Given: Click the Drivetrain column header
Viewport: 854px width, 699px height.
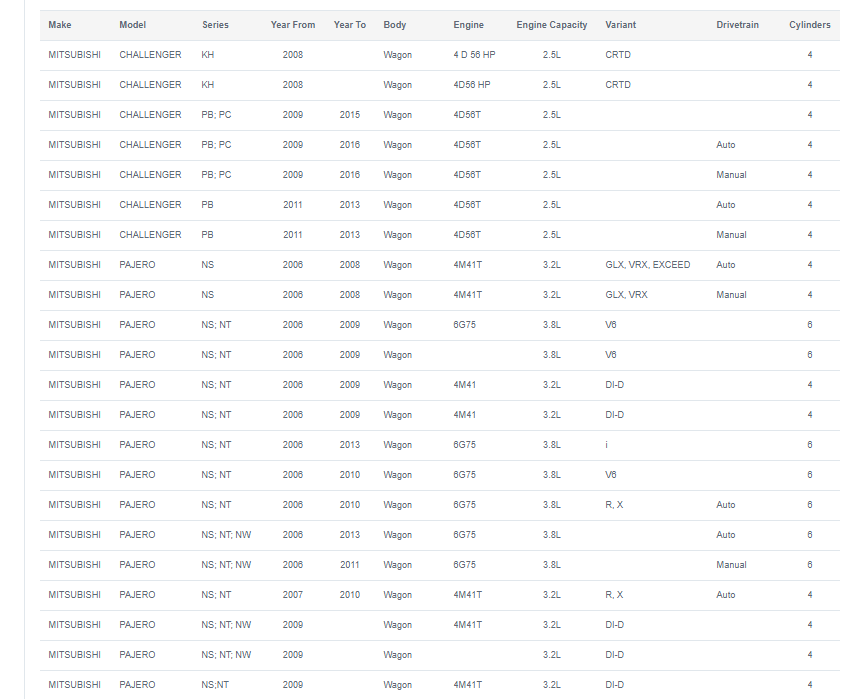Looking at the screenshot, I should click(737, 25).
